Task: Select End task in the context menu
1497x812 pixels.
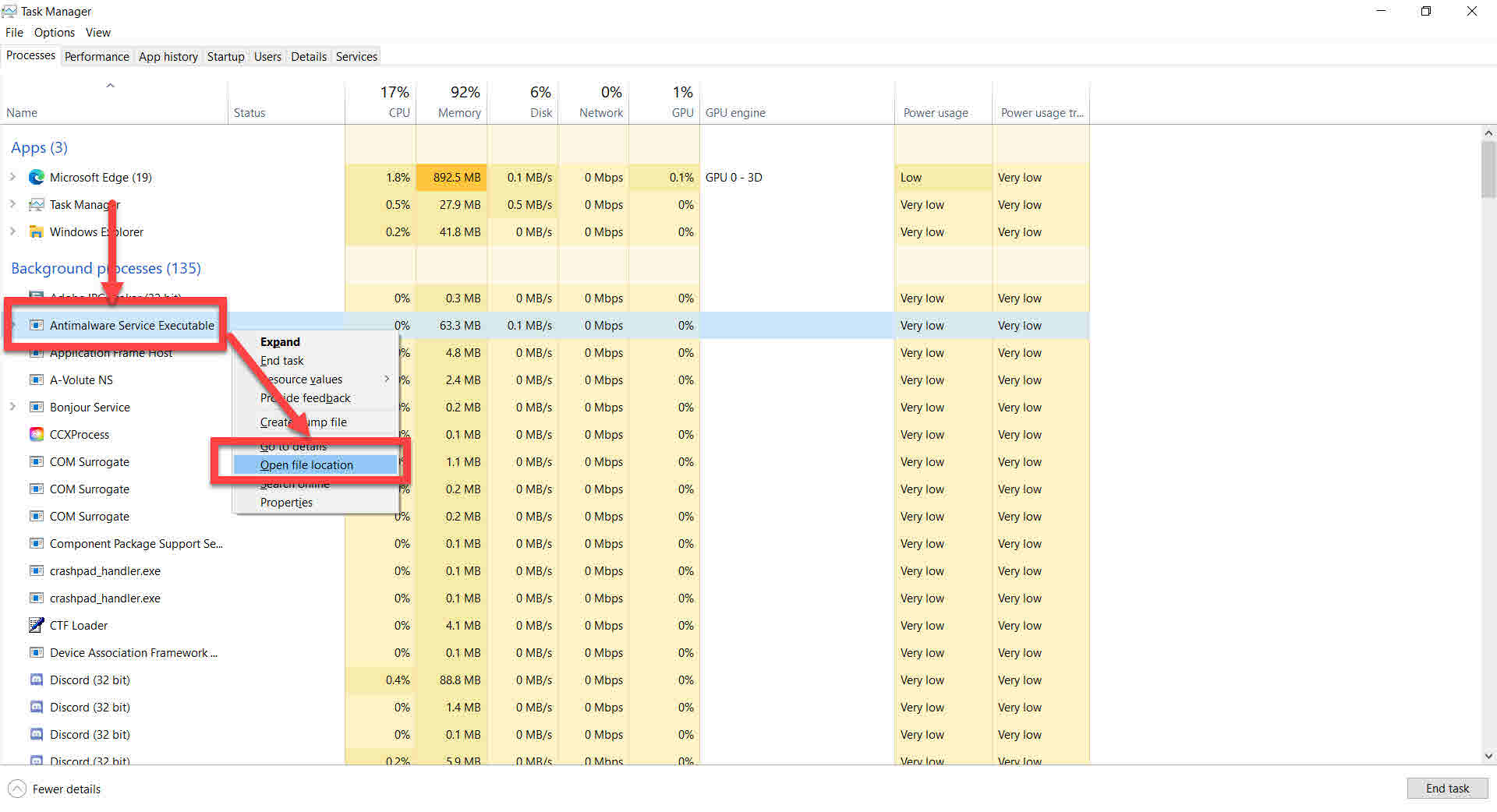Action: point(317,361)
